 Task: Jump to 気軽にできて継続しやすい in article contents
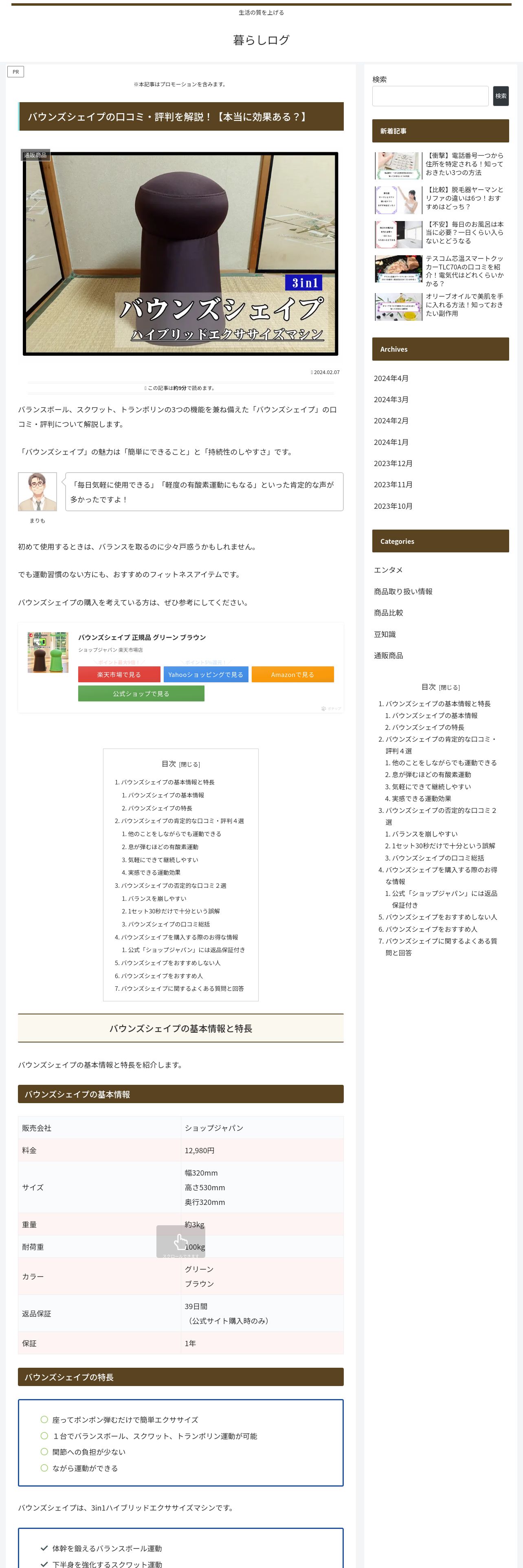163,860
